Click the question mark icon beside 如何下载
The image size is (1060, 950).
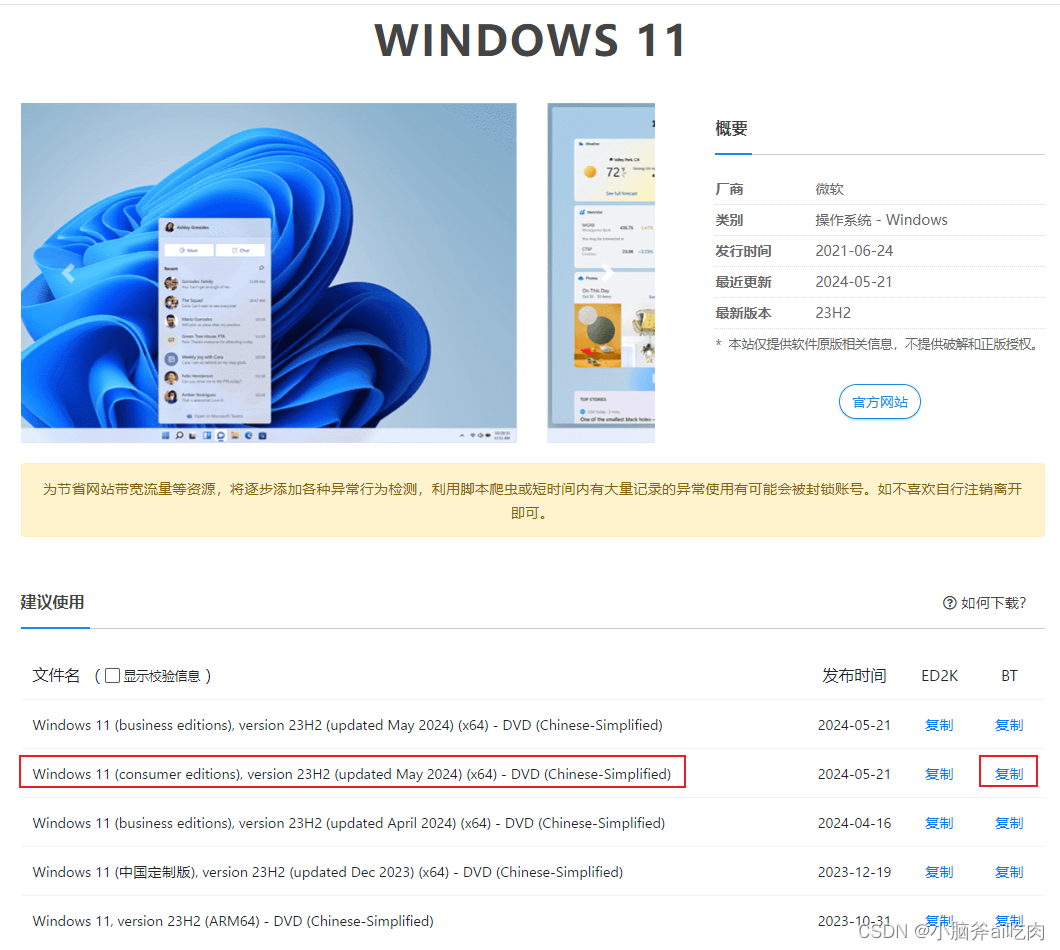(949, 602)
